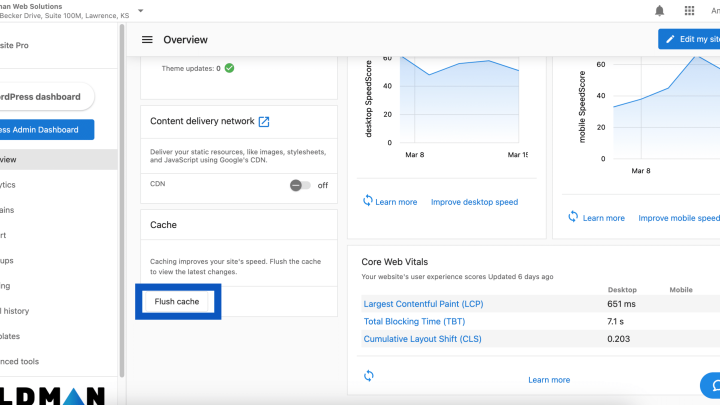The height and width of the screenshot is (405, 720).
Task: Click the green Theme updates check icon
Action: click(x=229, y=68)
